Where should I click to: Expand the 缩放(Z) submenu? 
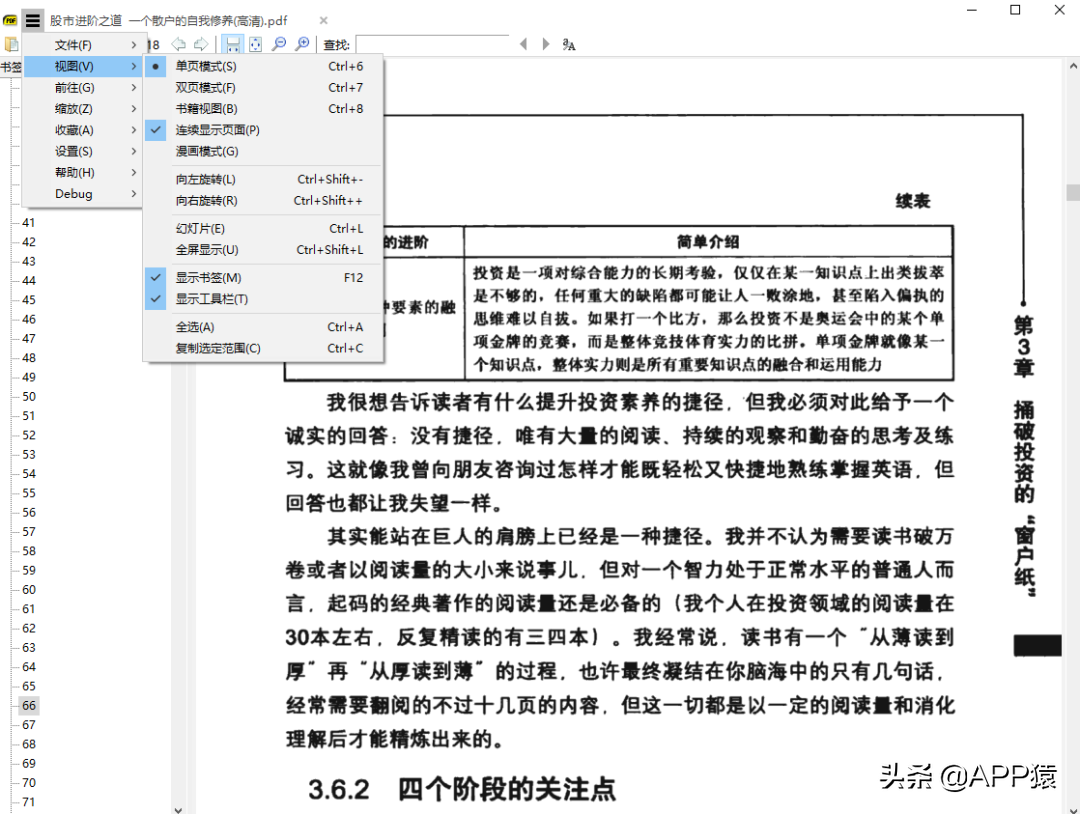73,108
